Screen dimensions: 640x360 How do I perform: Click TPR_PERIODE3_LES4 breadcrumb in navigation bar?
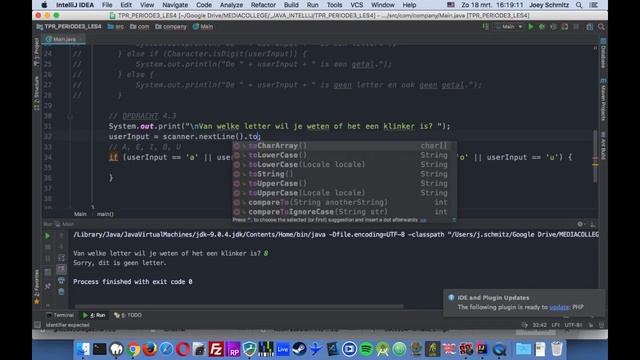(x=69, y=27)
